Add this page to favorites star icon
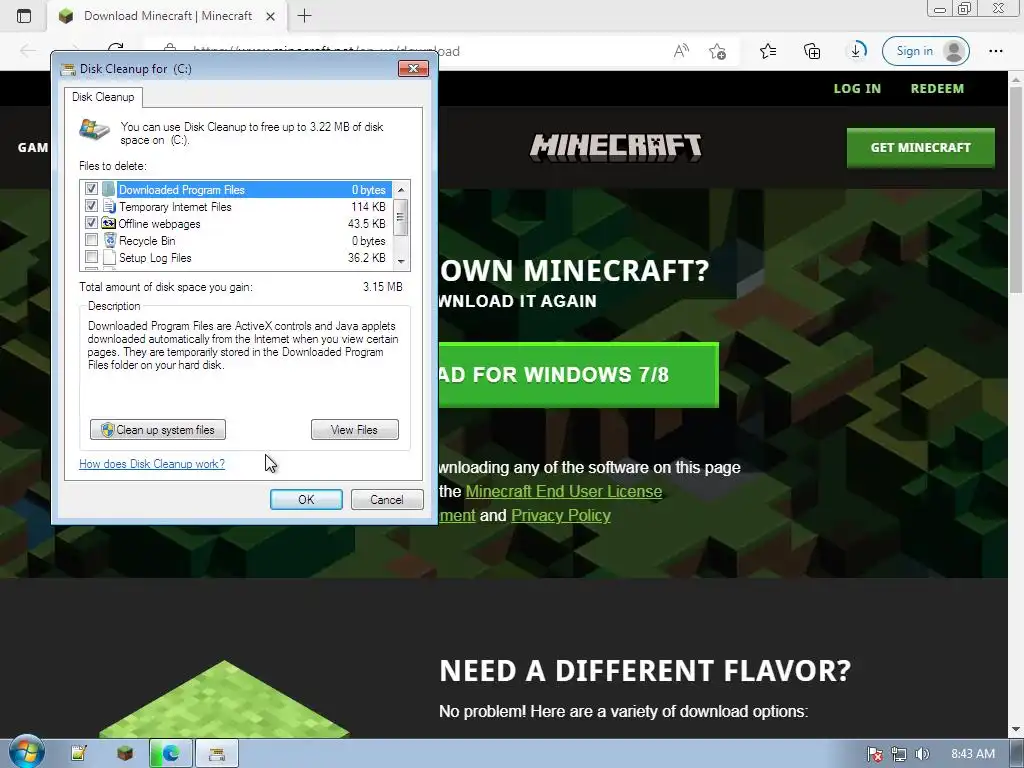Image resolution: width=1024 pixels, height=768 pixels. coord(718,51)
